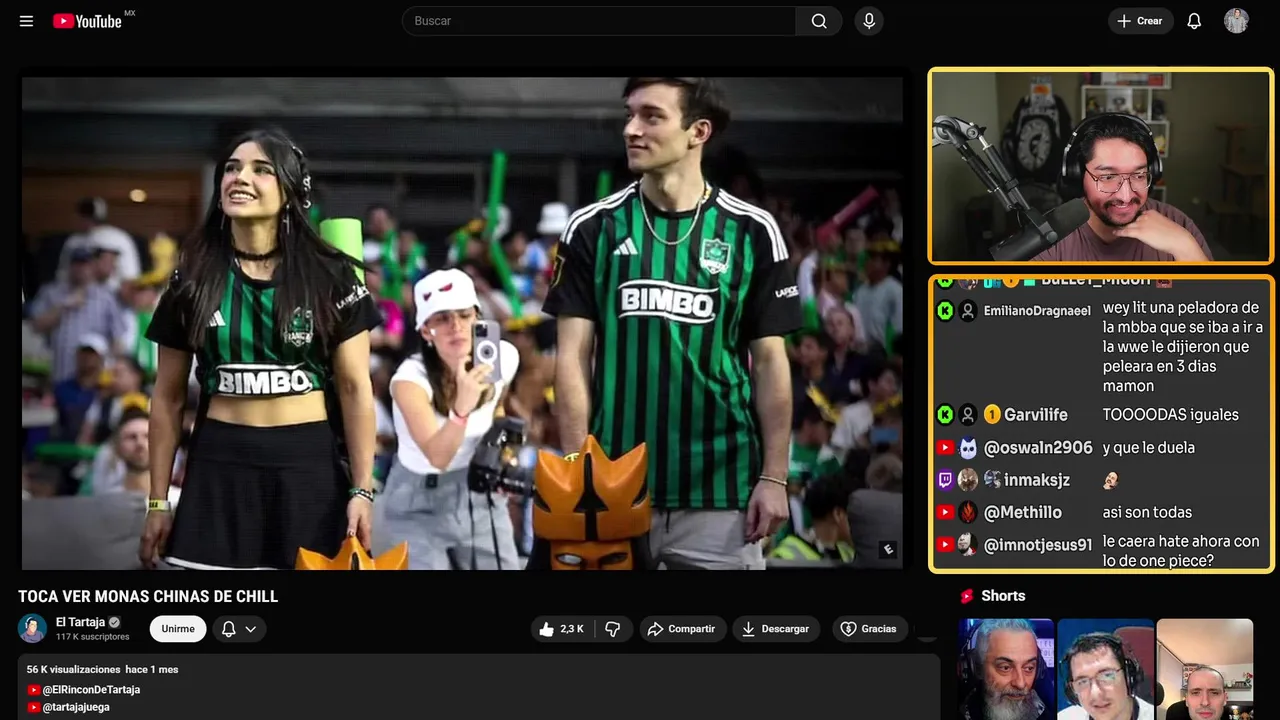The width and height of the screenshot is (1280, 720).
Task: Open the hamburger guide menu
Action: click(26, 21)
